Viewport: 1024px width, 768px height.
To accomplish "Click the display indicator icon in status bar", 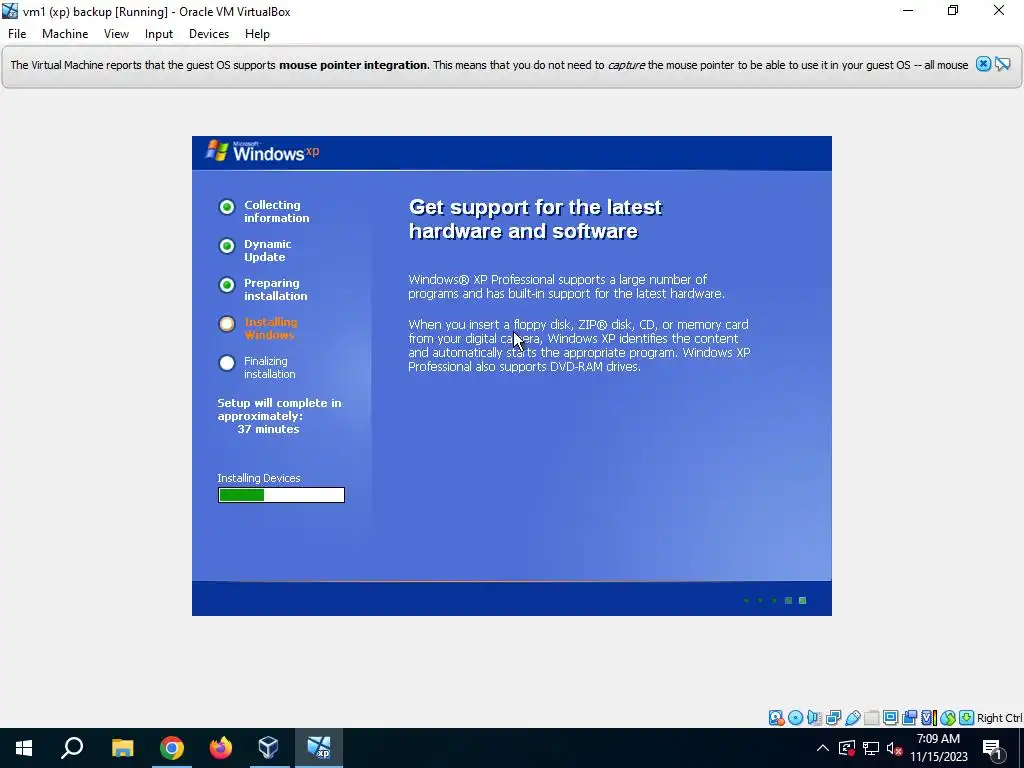I will (x=890, y=718).
